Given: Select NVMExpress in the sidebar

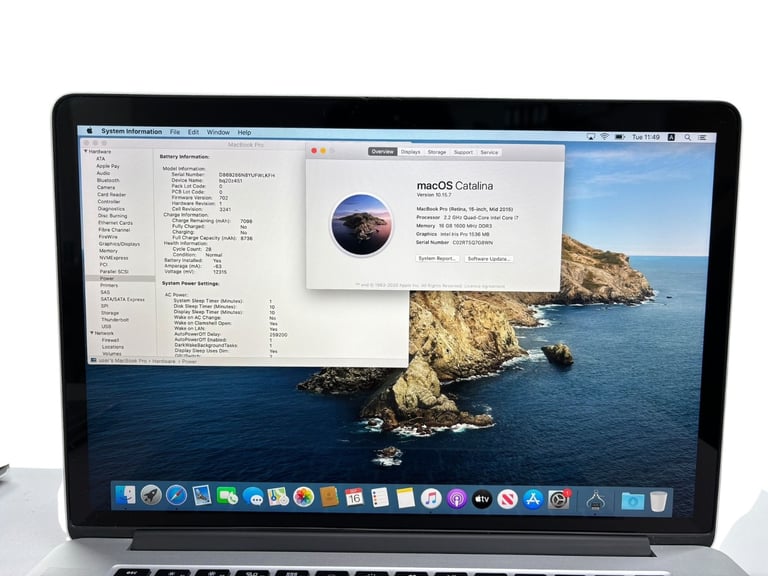Looking at the screenshot, I should point(114,258).
